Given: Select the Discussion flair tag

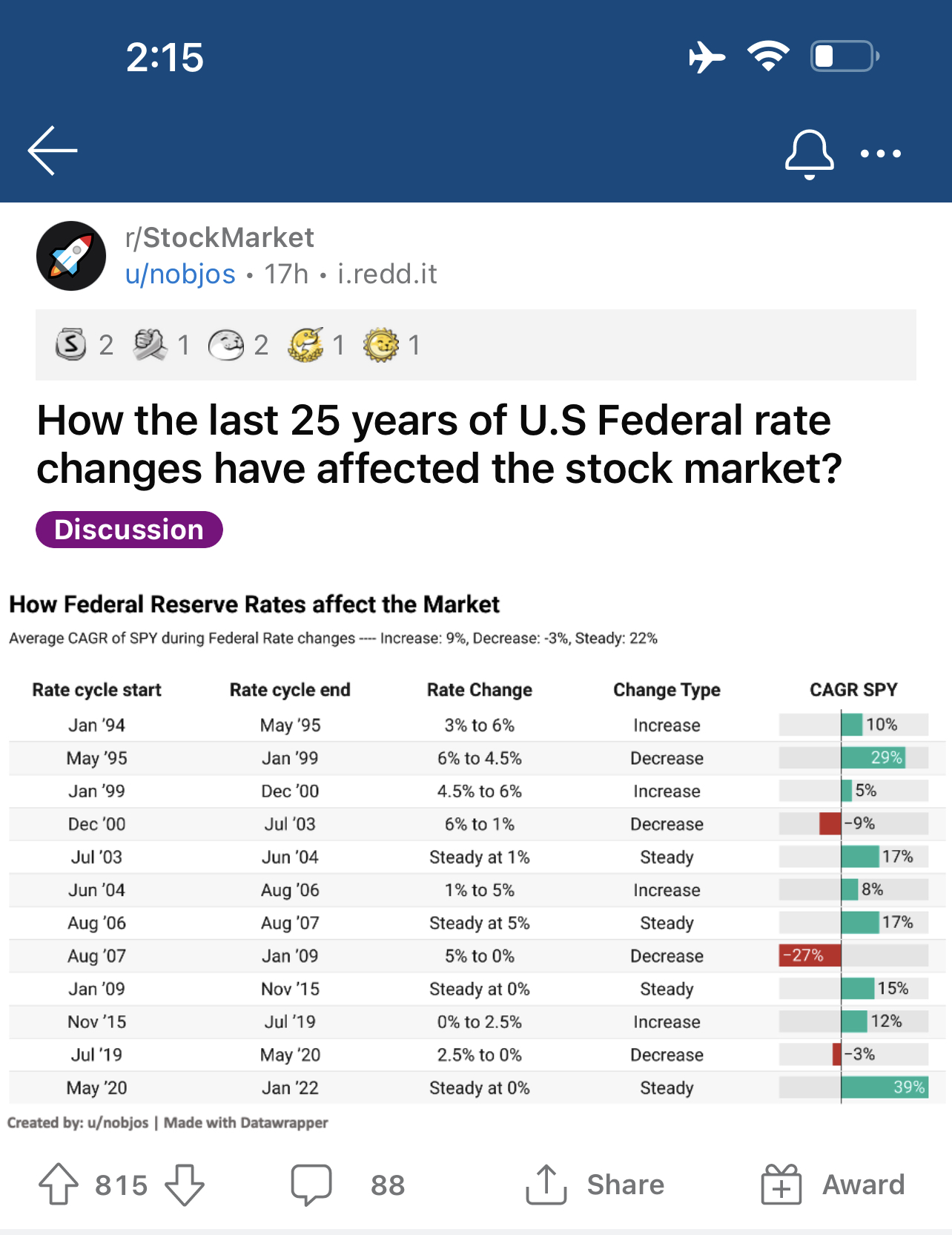Looking at the screenshot, I should click(x=129, y=530).
